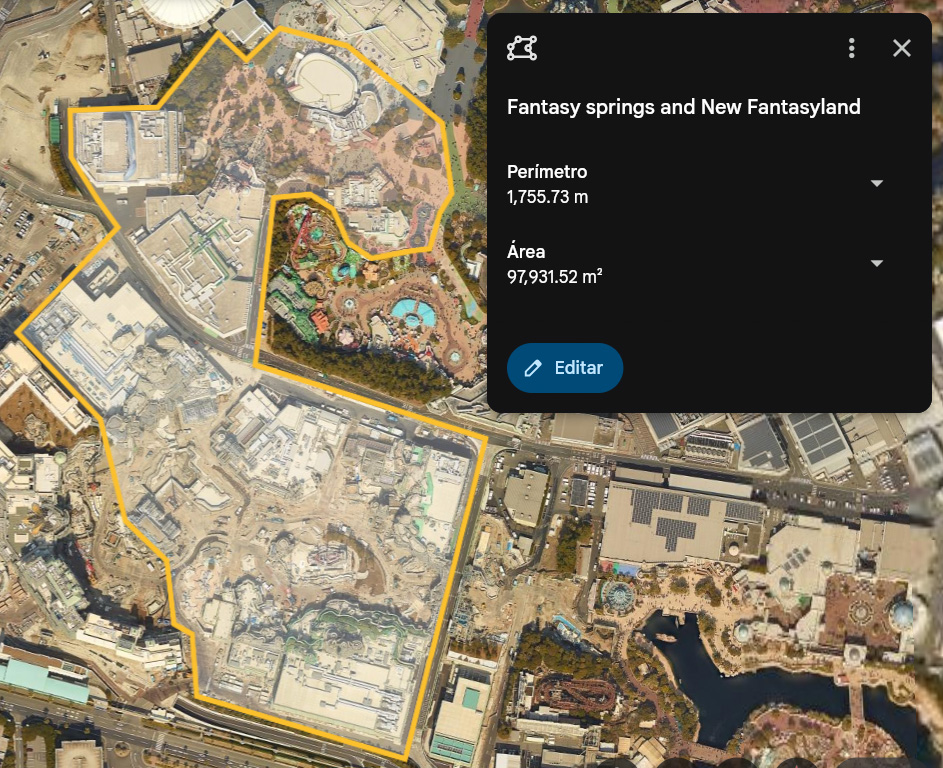Select the title Fantasy springs and New Fantasyland

683,107
